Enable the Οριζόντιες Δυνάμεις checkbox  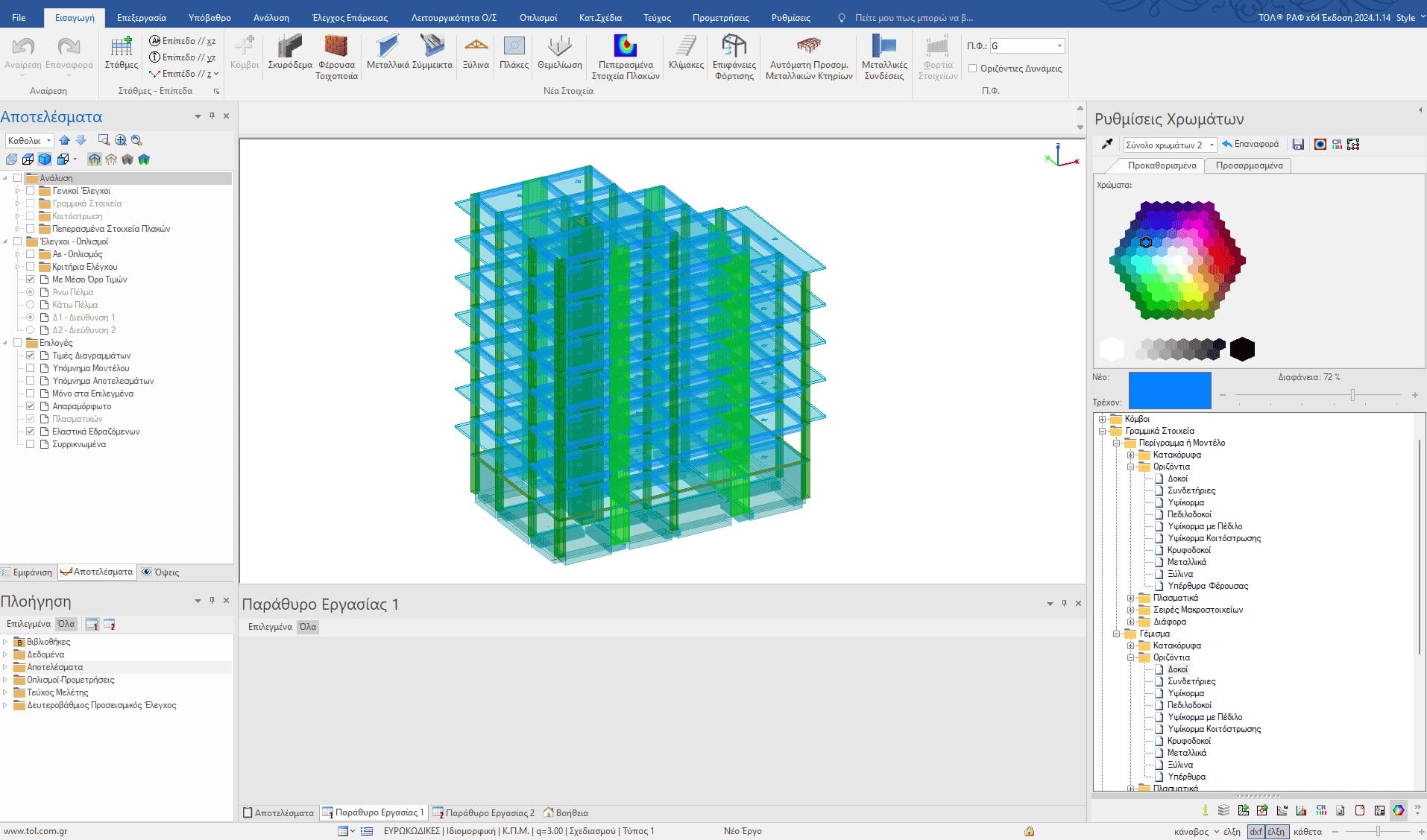click(973, 69)
